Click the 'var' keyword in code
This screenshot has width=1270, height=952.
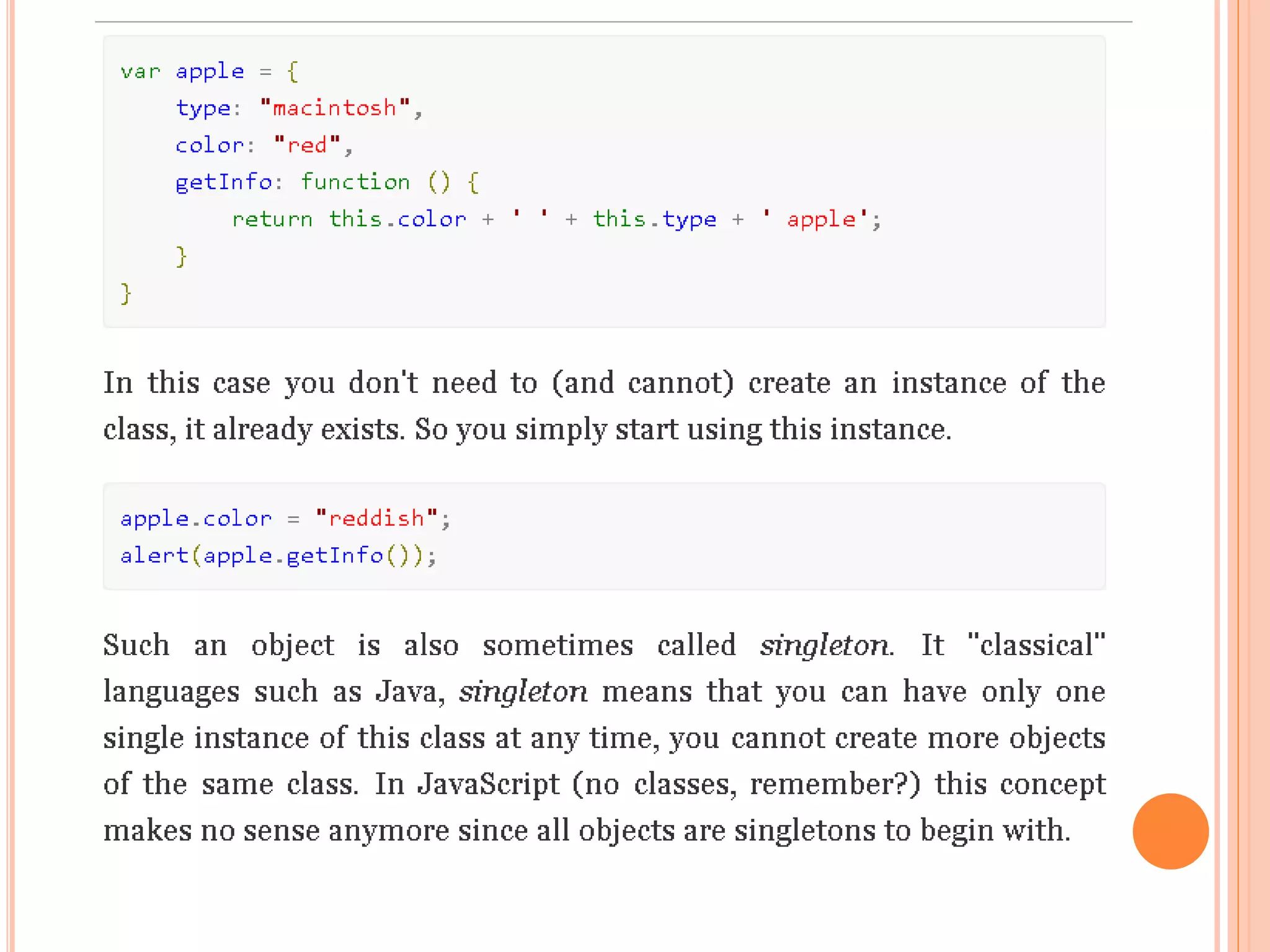coord(140,71)
